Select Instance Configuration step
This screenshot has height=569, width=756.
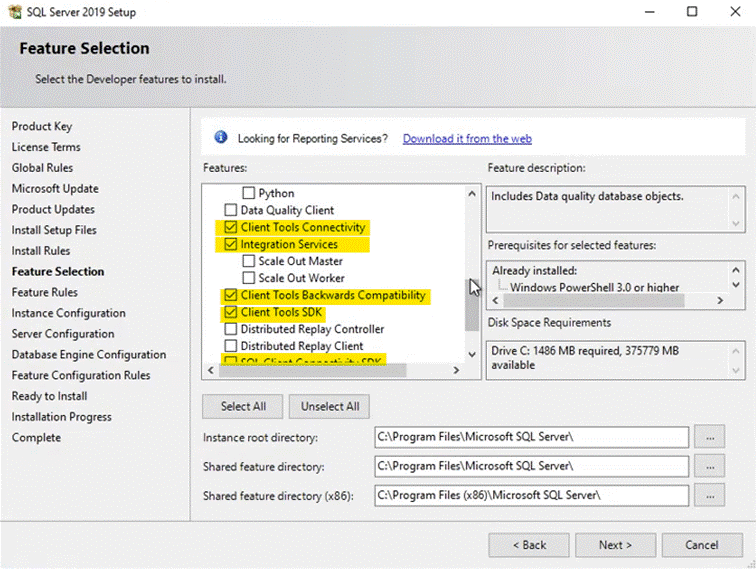coord(68,313)
